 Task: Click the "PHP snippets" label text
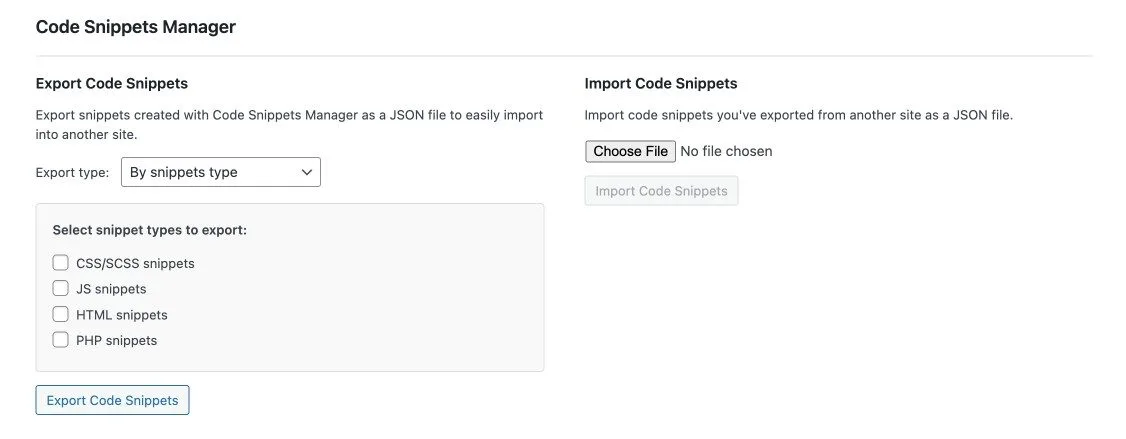coord(117,340)
